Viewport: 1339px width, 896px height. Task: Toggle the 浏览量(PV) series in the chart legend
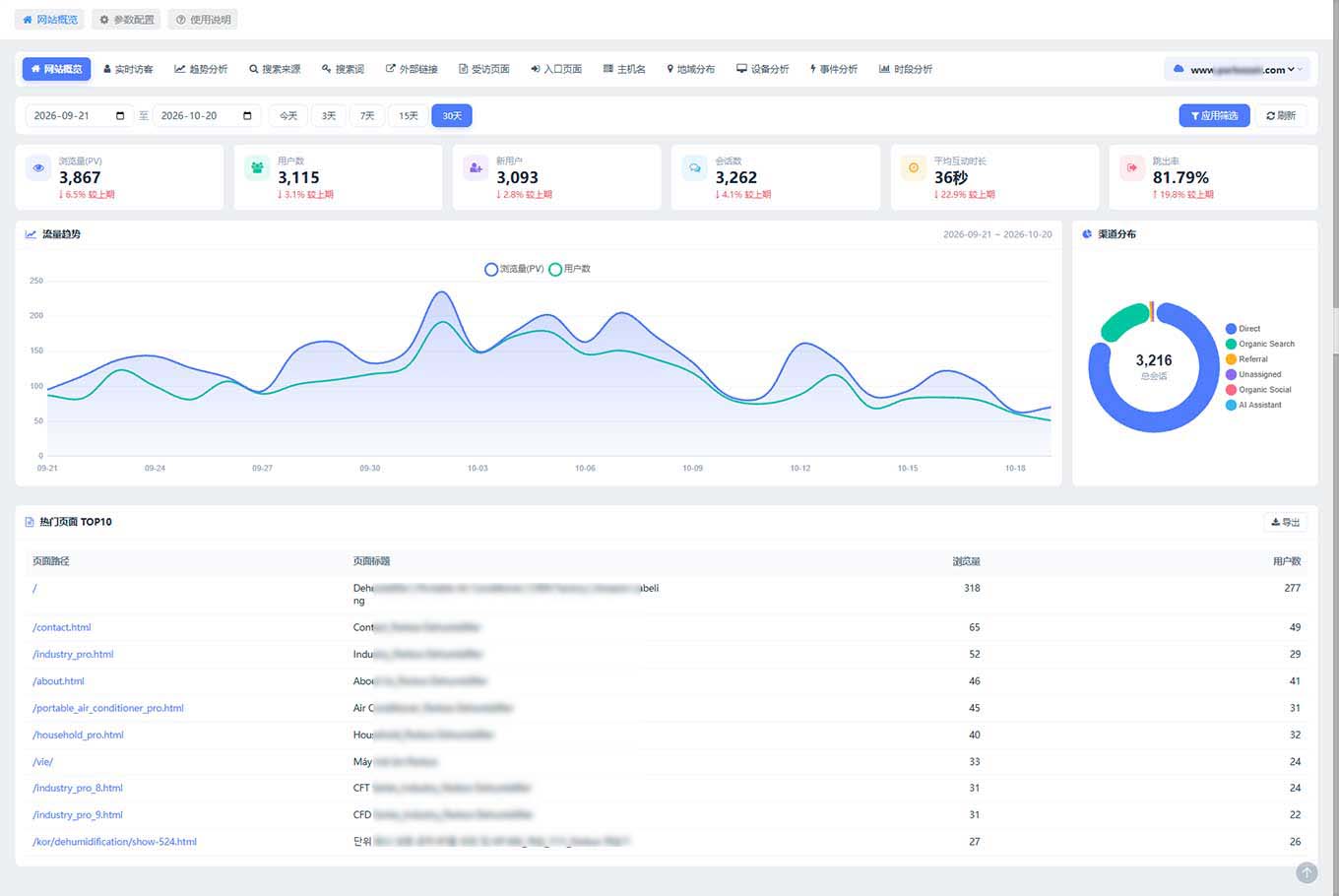click(514, 269)
